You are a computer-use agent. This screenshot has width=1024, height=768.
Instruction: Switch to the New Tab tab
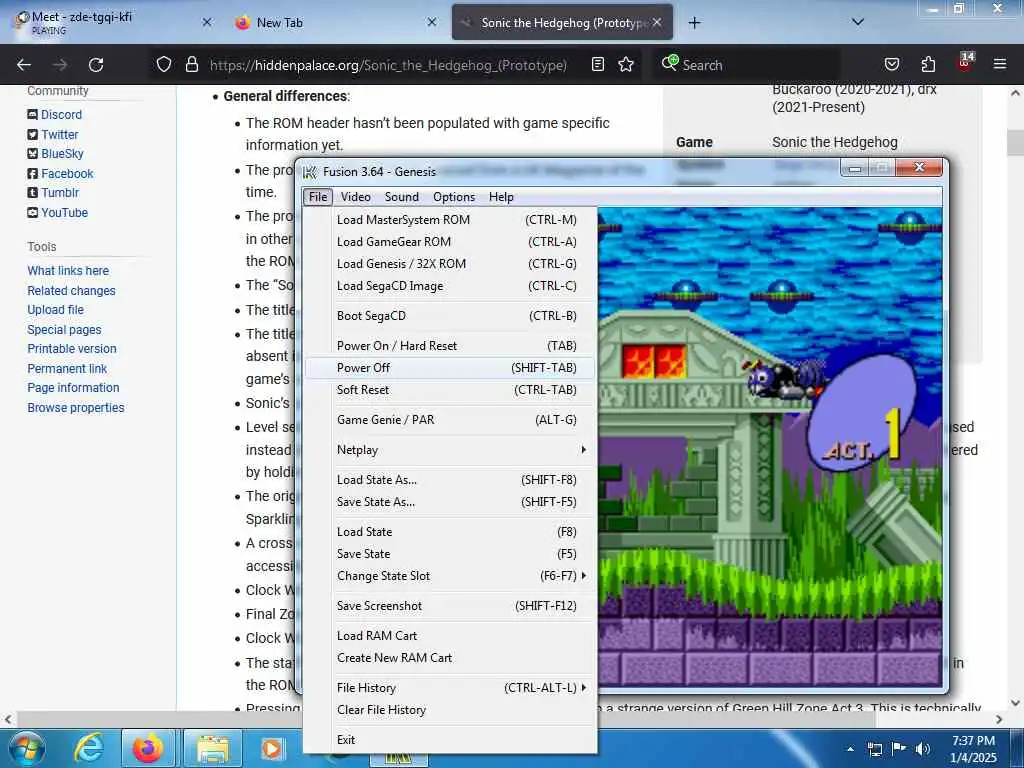336,22
